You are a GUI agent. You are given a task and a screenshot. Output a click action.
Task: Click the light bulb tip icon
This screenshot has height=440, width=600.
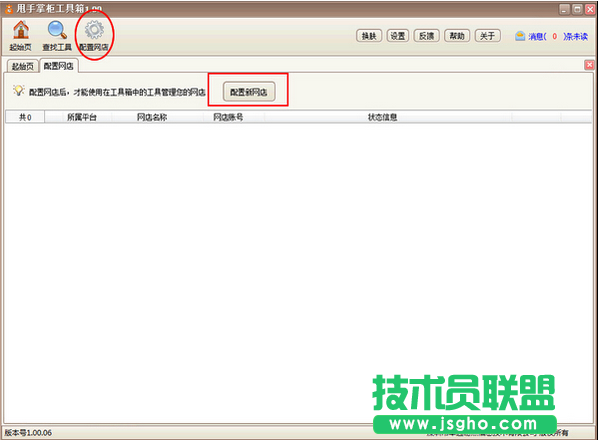[x=17, y=91]
